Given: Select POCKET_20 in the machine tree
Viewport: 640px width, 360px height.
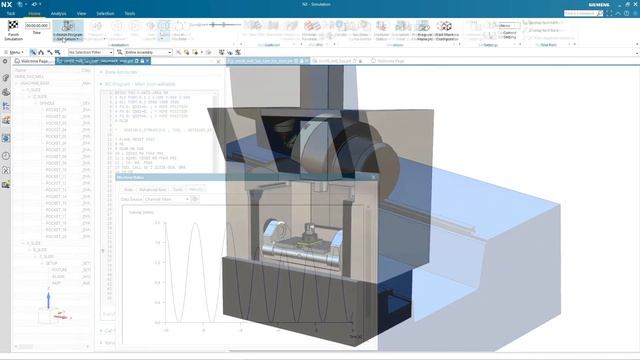Looking at the screenshot, I should click(x=56, y=236).
